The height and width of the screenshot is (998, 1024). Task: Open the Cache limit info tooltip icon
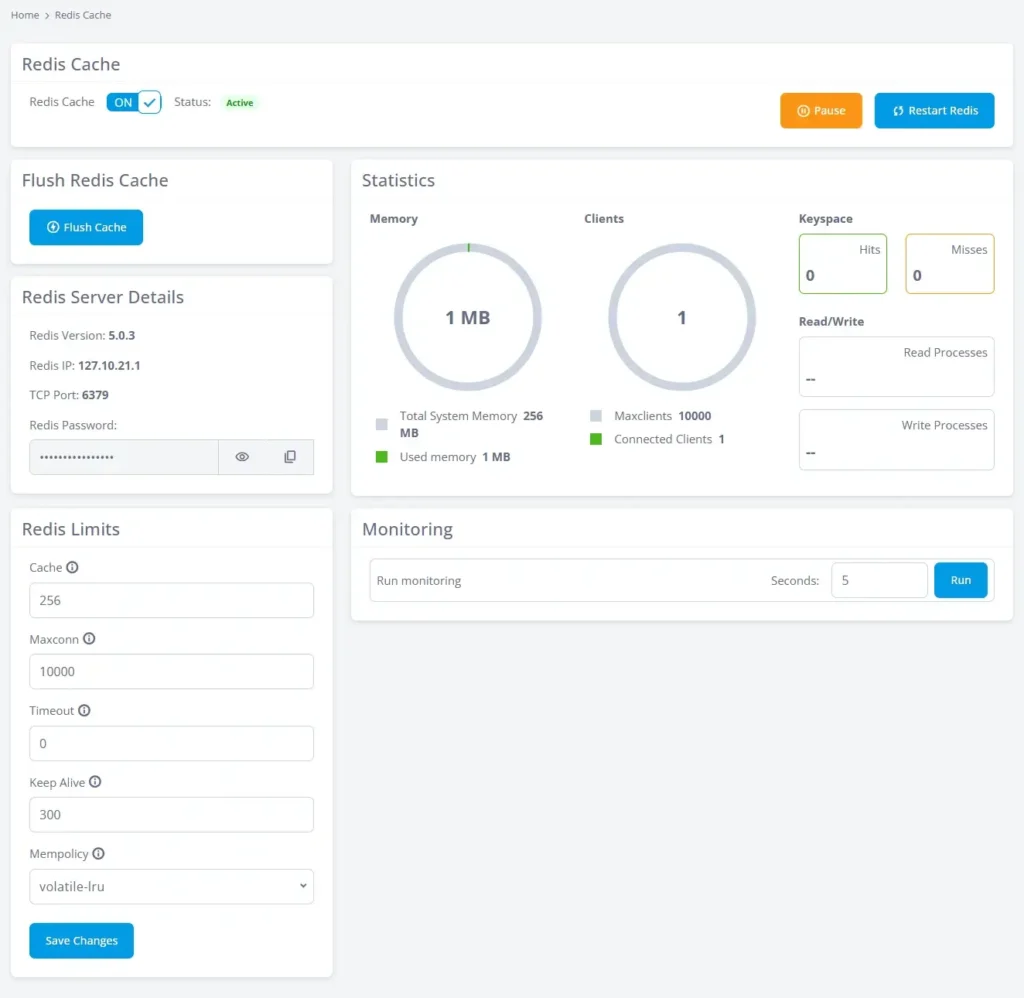71,567
